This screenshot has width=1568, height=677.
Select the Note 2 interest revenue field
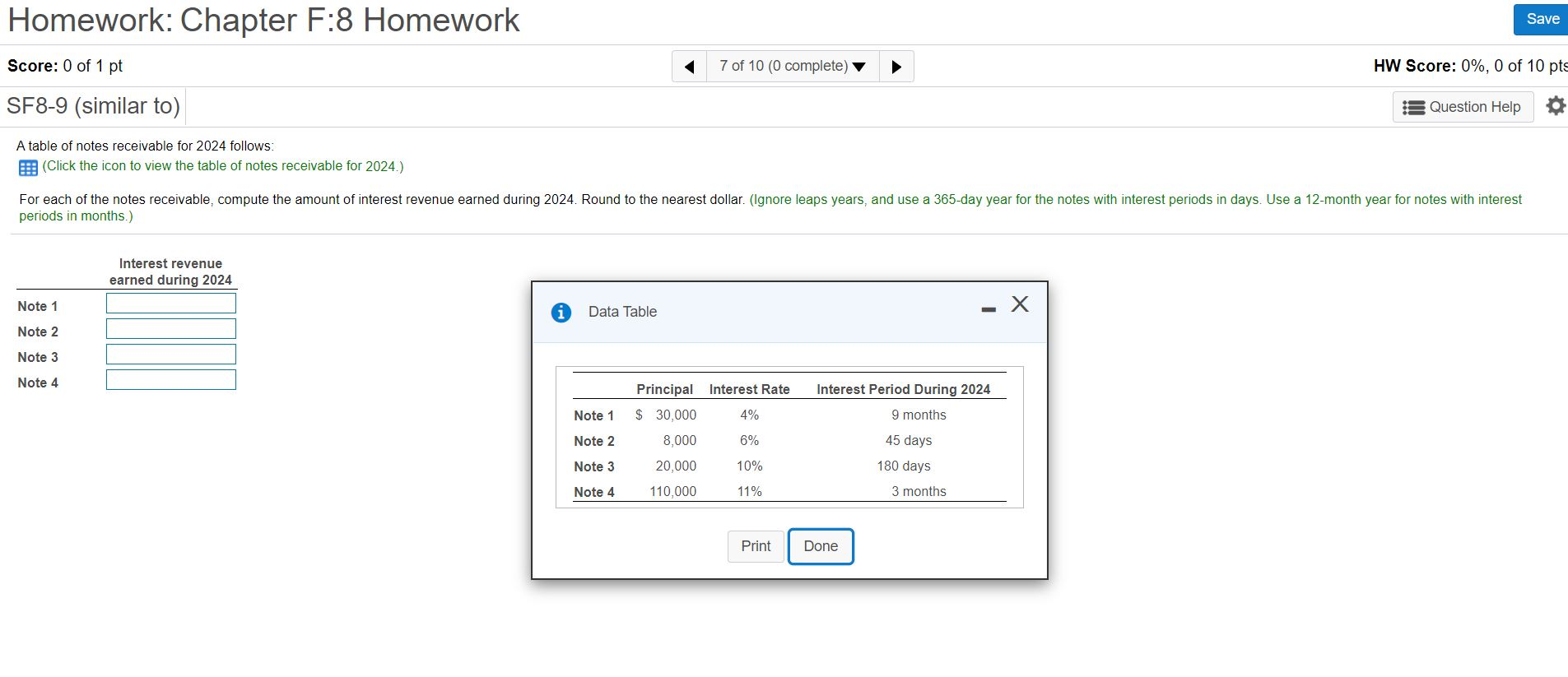click(171, 329)
